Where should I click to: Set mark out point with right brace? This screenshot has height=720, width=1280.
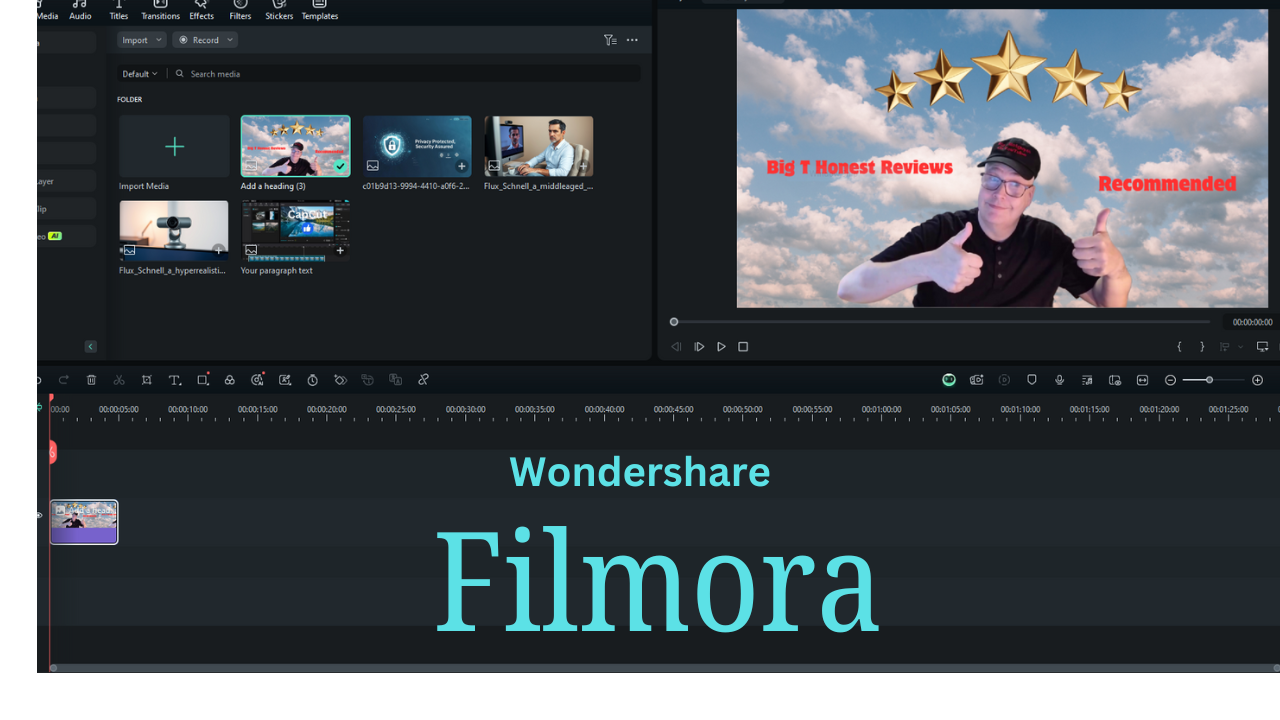tap(1202, 347)
